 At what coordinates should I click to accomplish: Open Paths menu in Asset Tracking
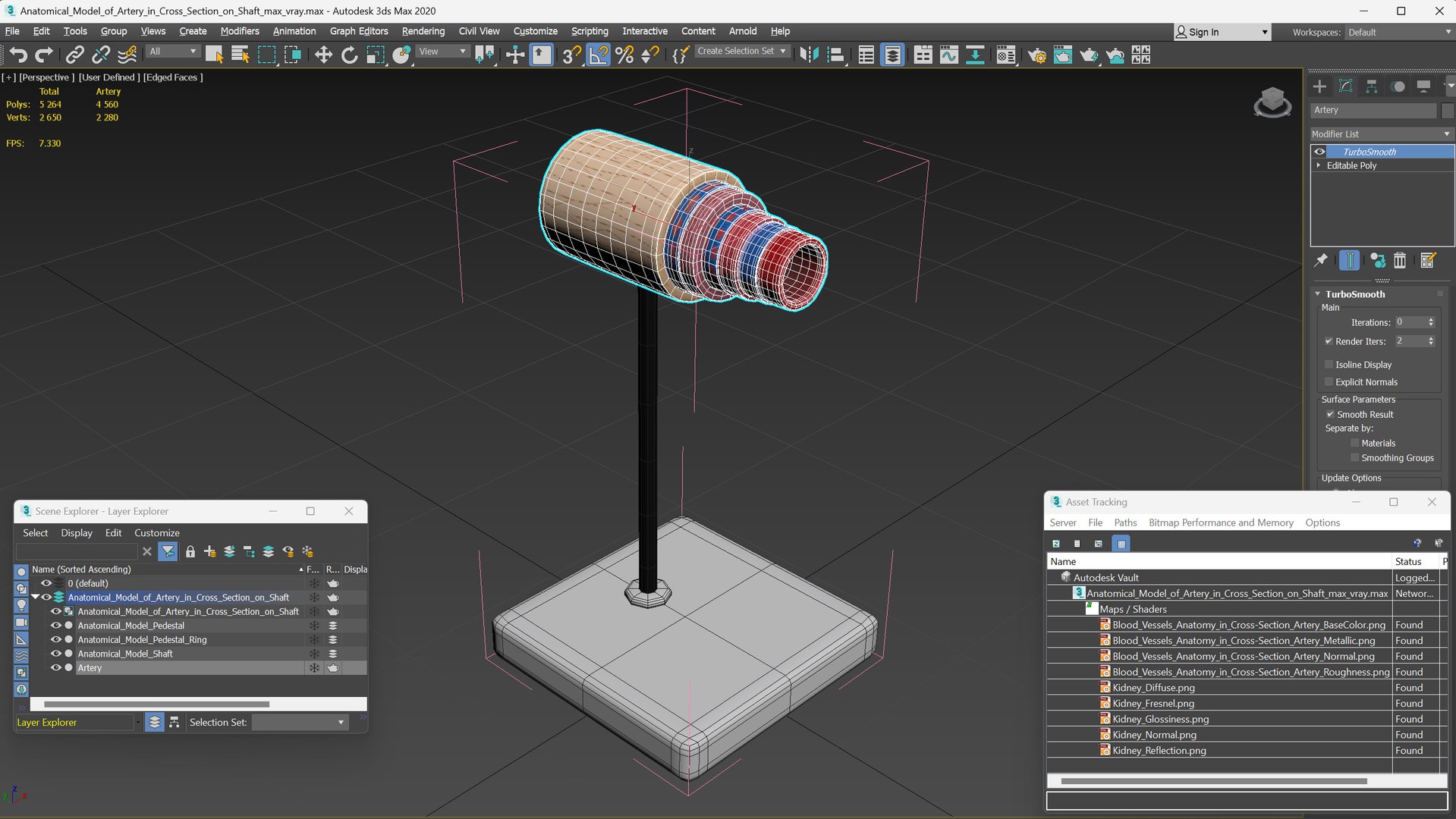click(x=1124, y=522)
